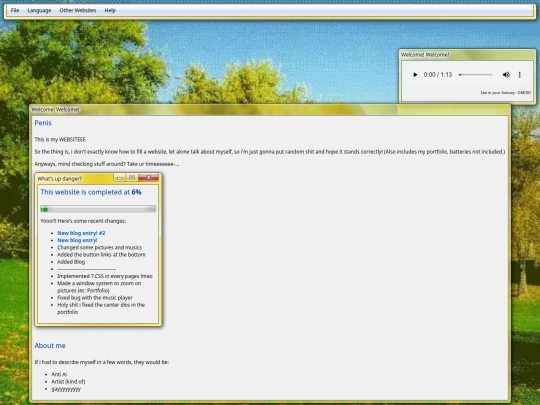
Task: Click the music player window title bar
Action: tap(467, 55)
